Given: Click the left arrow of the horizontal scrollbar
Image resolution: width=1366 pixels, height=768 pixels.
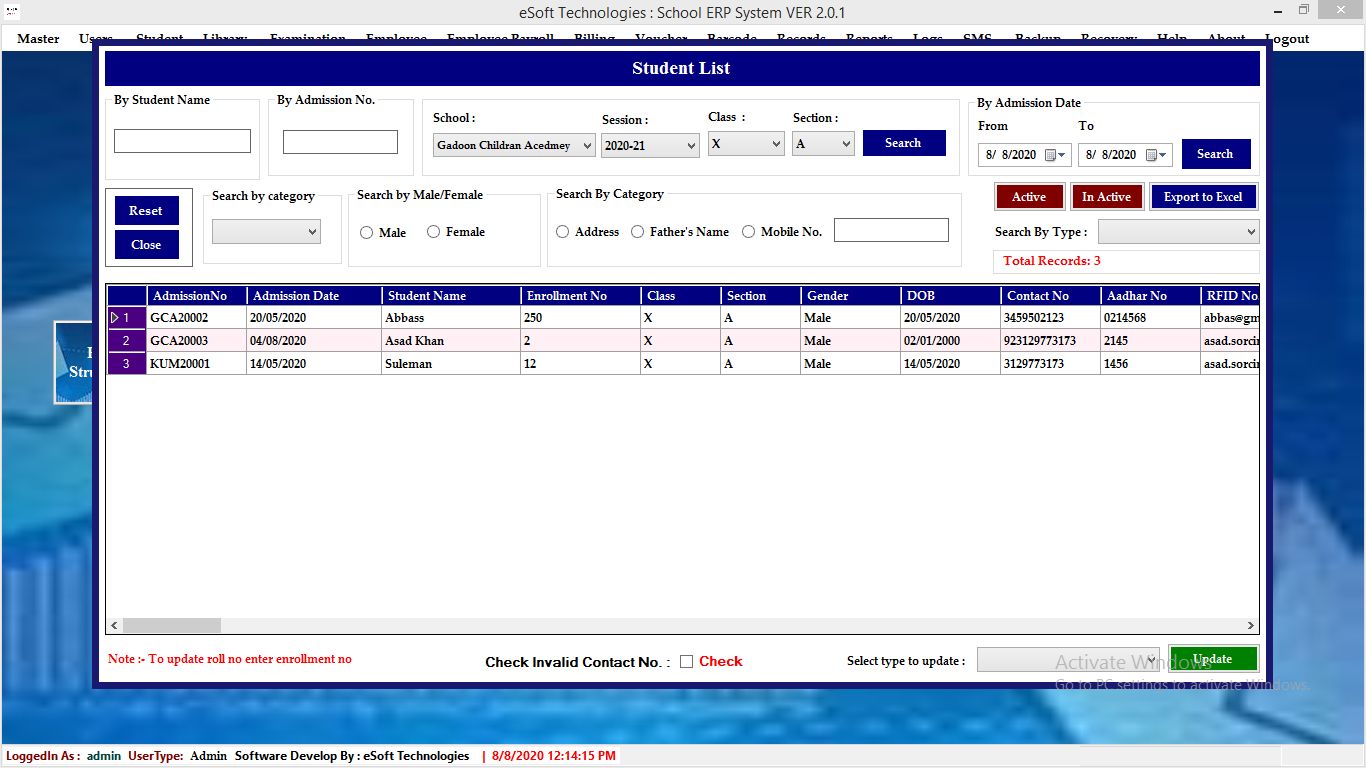Looking at the screenshot, I should pyautogui.click(x=114, y=625).
